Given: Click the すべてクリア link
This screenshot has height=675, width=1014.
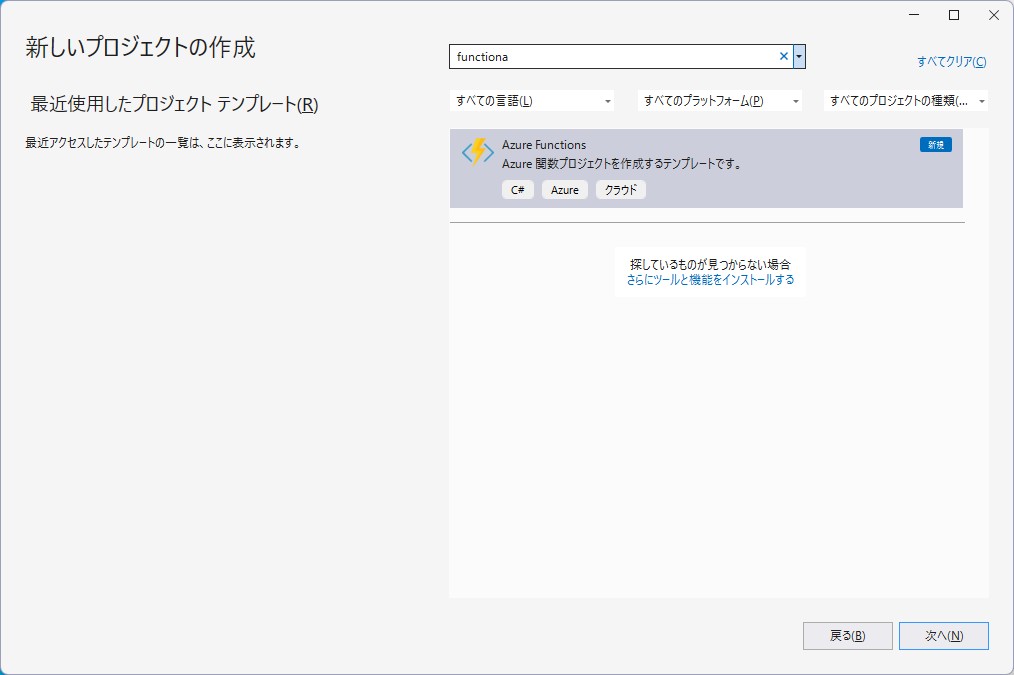Looking at the screenshot, I should click(x=951, y=61).
